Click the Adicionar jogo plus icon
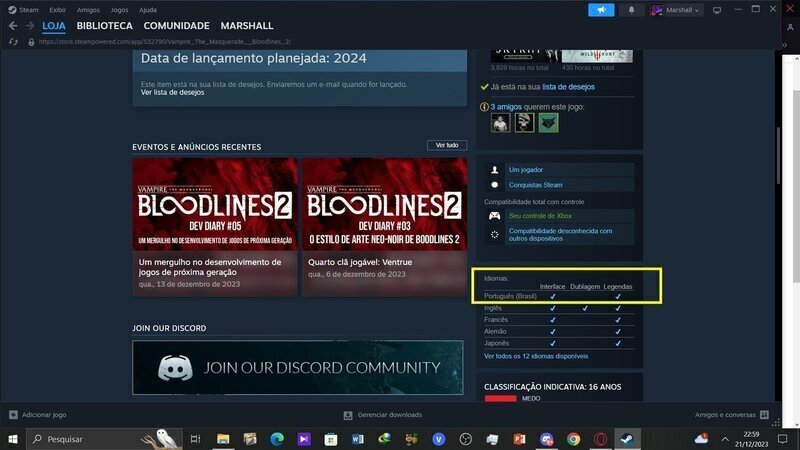 [13, 414]
